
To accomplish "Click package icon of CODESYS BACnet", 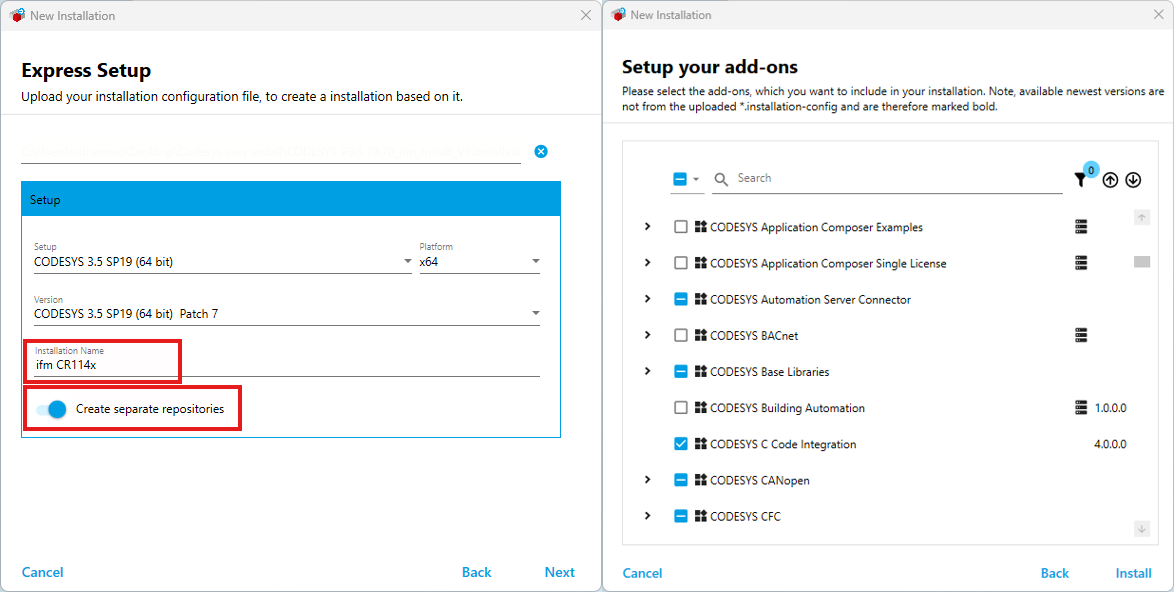I will coord(701,335).
